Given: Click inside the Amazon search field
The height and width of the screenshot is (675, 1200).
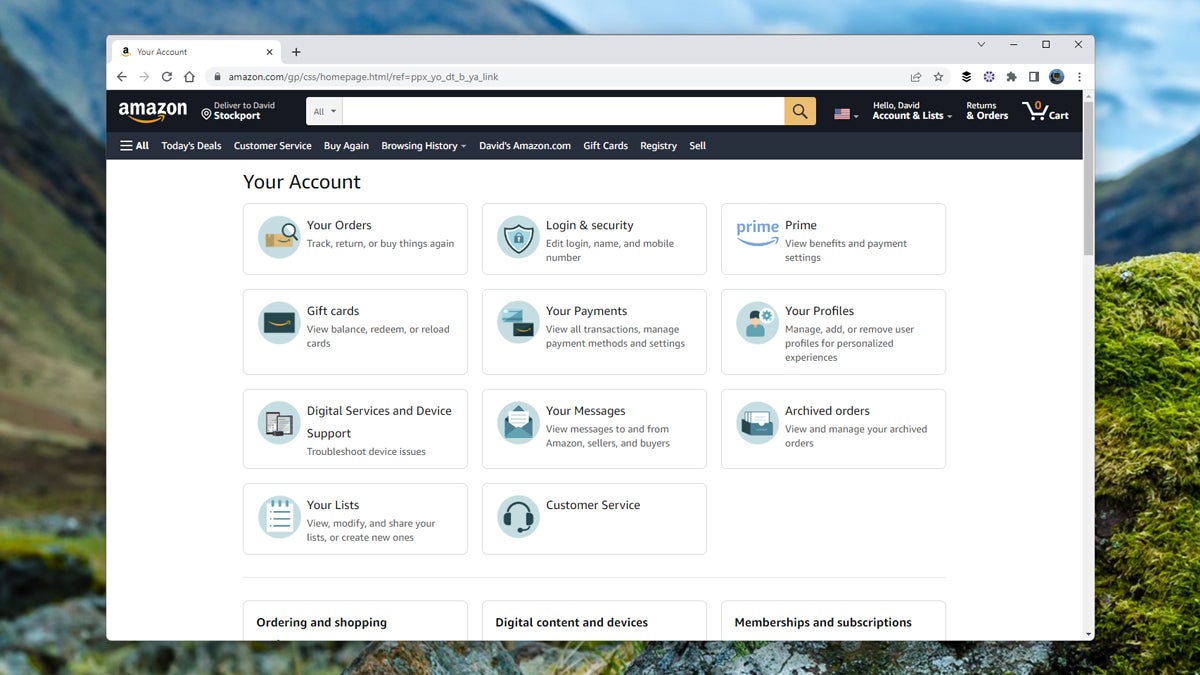Looking at the screenshot, I should tap(560, 111).
